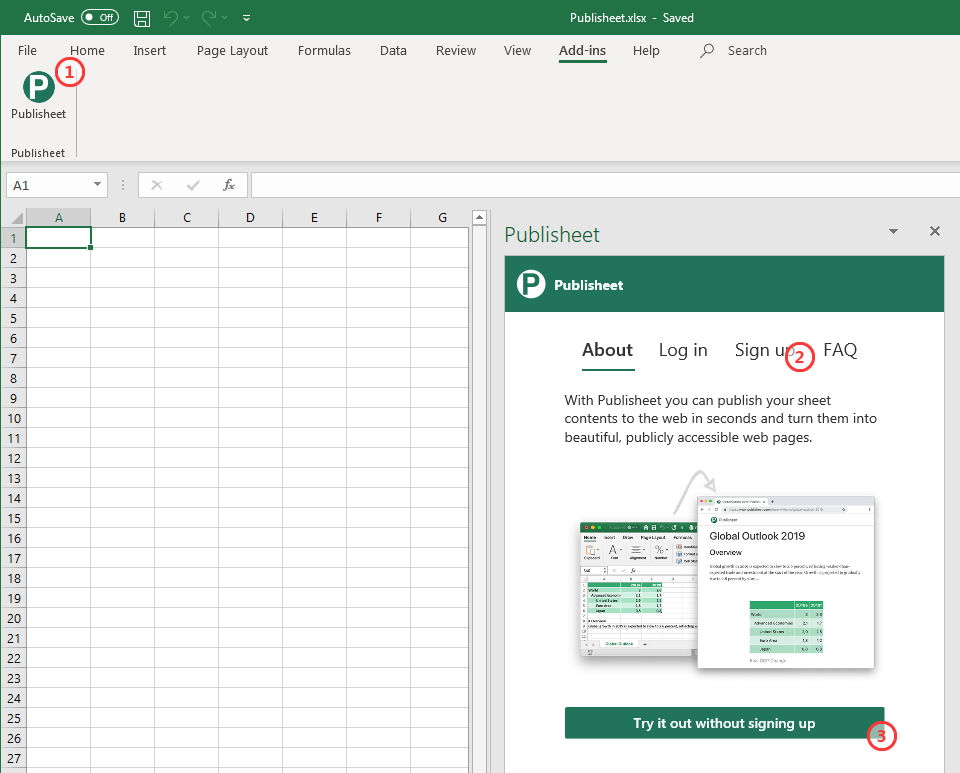This screenshot has height=773, width=960.
Task: Open the Review tab
Action: pyautogui.click(x=456, y=50)
